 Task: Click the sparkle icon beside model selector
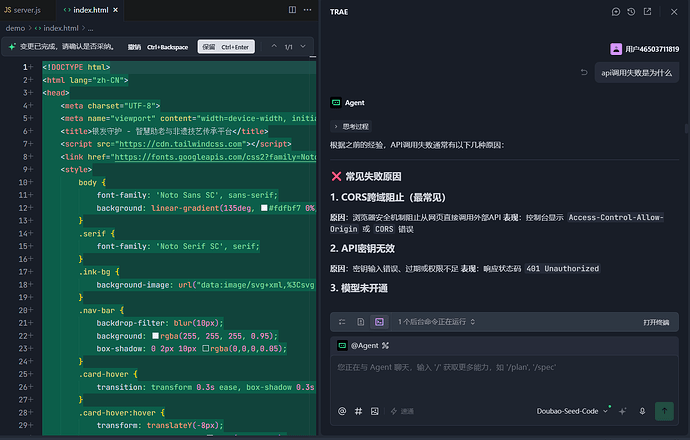click(622, 411)
